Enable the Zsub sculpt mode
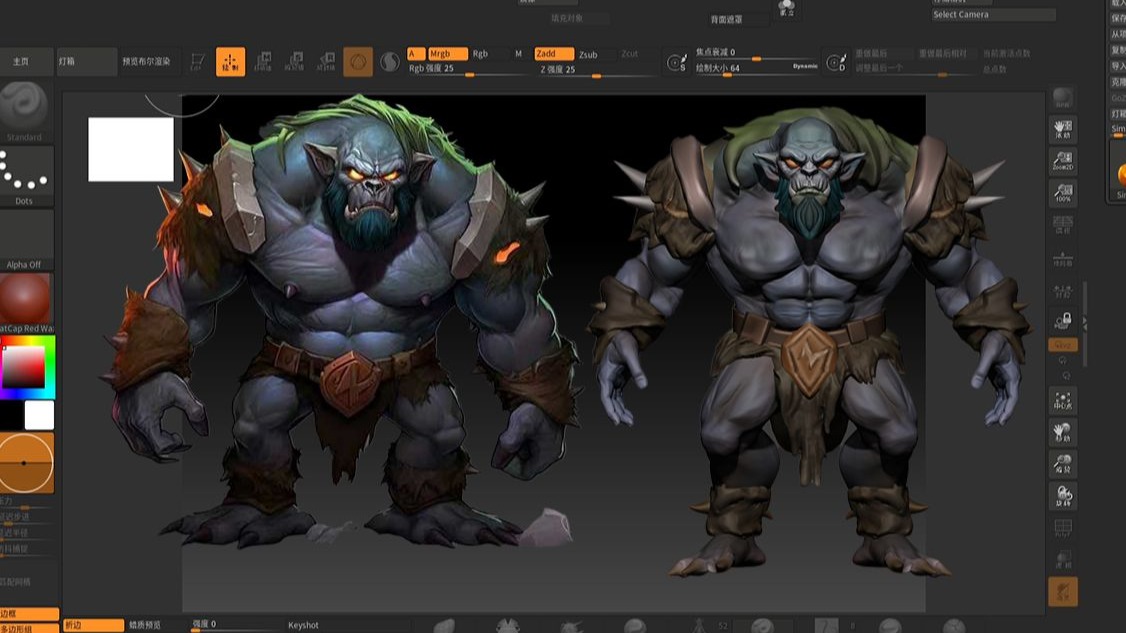Screen dimensions: 1126x633 (588, 54)
